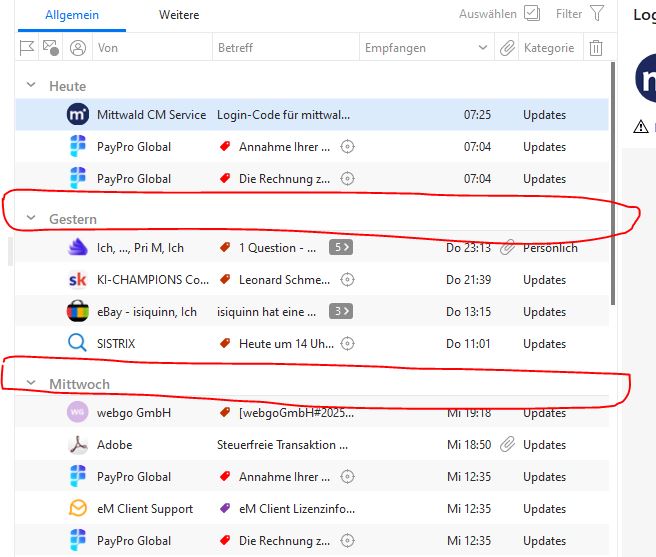Switch to the Weitere tab

tap(179, 15)
